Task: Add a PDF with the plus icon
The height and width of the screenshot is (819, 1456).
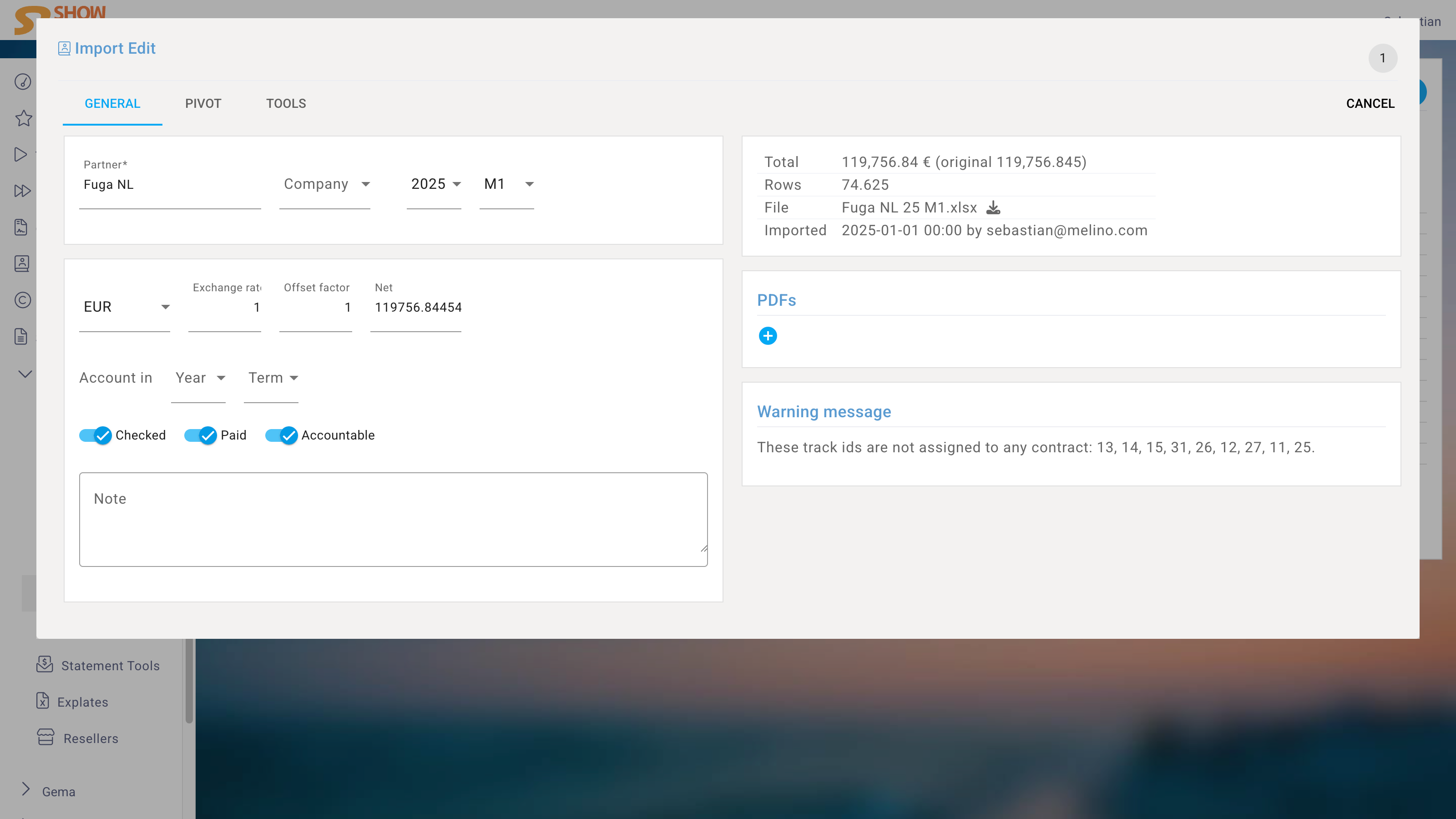Action: click(x=768, y=336)
